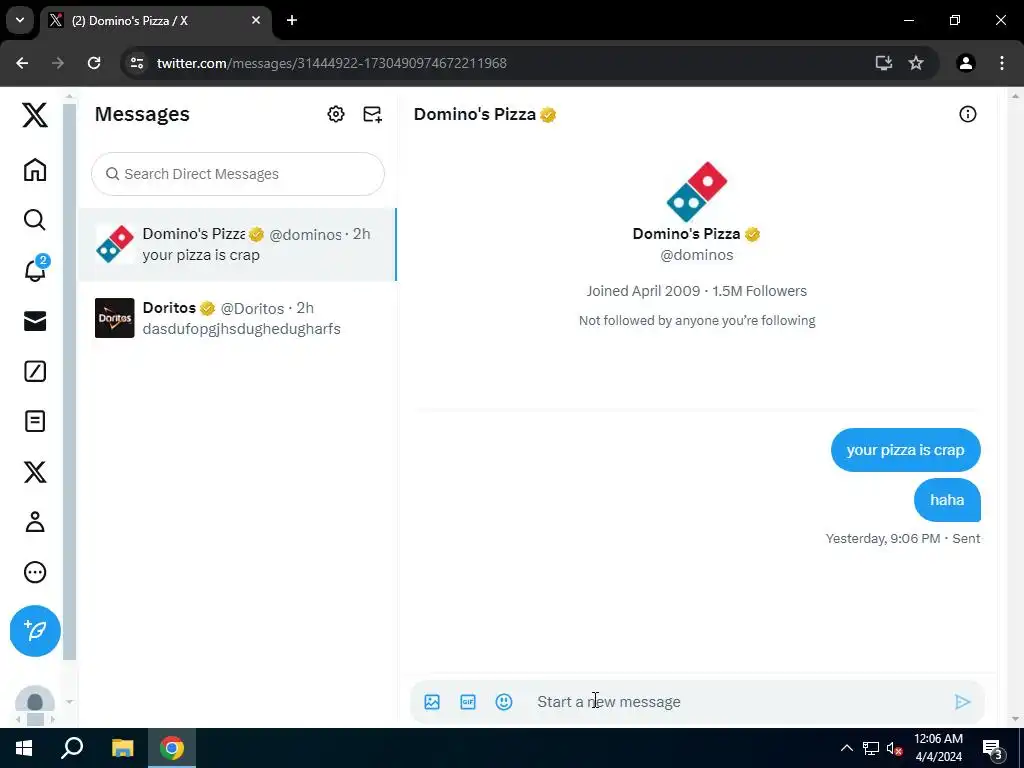
Task: Click the muted volume tray icon
Action: (x=894, y=748)
